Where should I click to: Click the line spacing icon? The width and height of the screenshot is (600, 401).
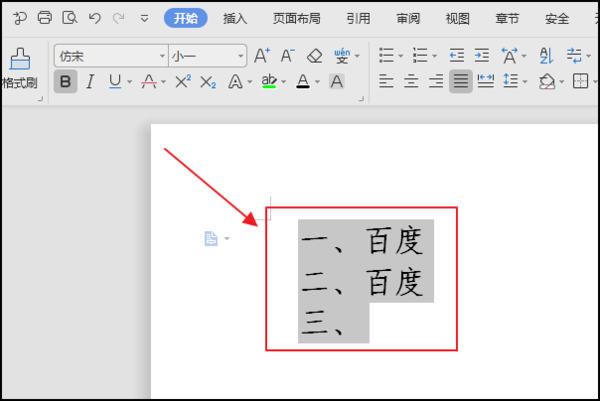coord(510,82)
